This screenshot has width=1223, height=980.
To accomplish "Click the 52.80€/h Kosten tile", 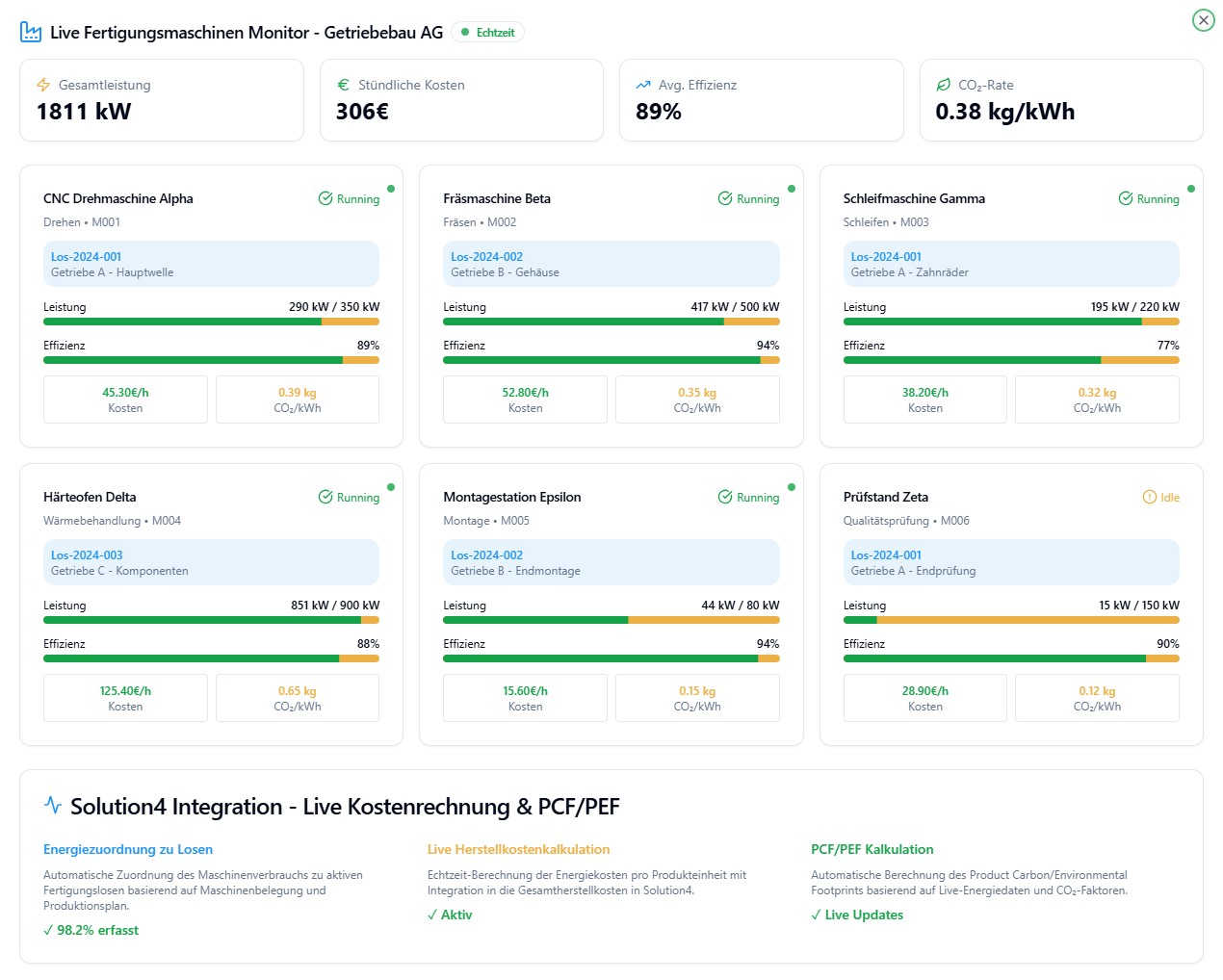I will (525, 400).
